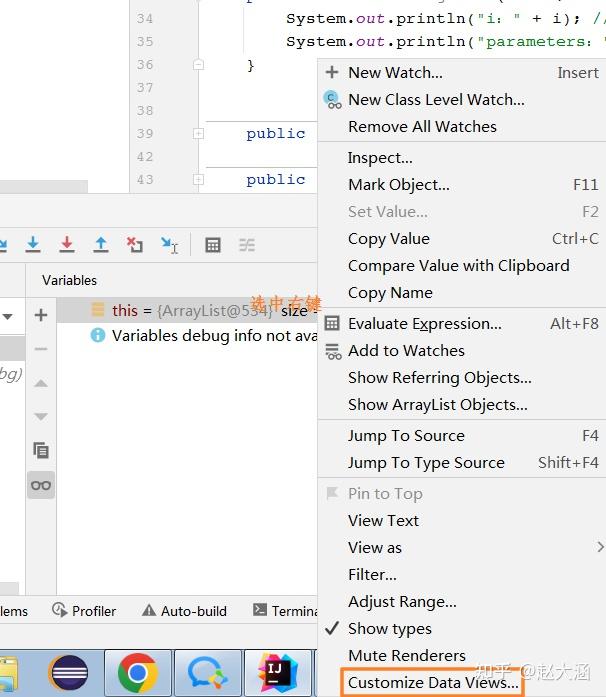The height and width of the screenshot is (697, 606).
Task: Open the Auto-build tool window tab
Action: tap(184, 611)
